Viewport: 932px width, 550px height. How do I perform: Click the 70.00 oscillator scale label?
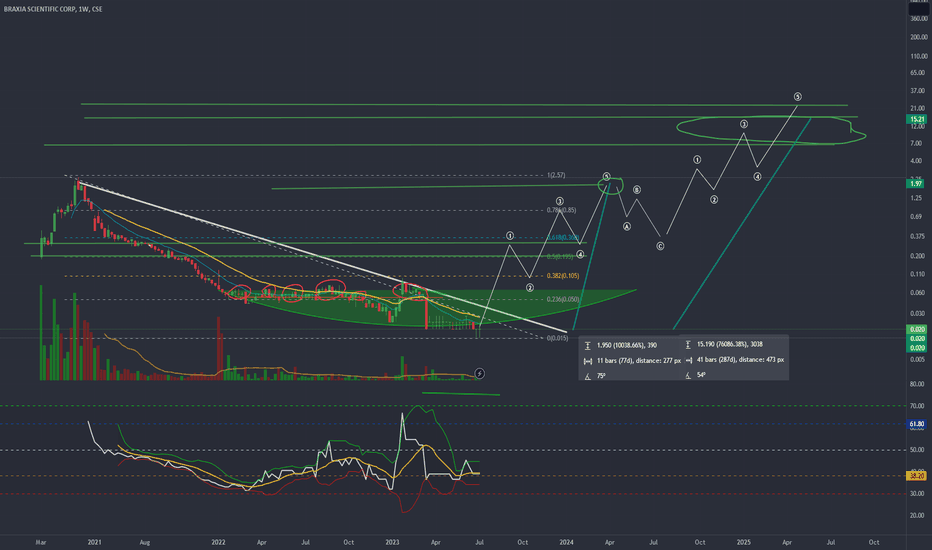pyautogui.click(x=917, y=406)
